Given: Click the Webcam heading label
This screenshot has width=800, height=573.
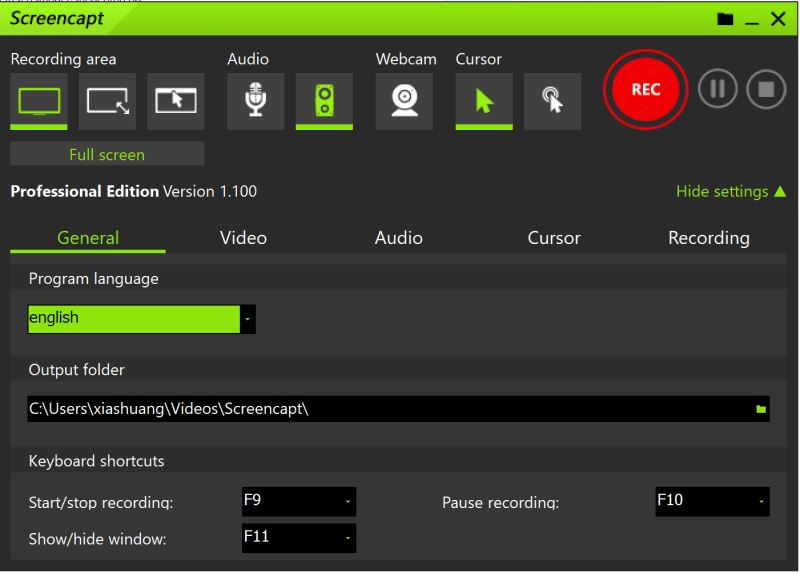Looking at the screenshot, I should pyautogui.click(x=406, y=59).
